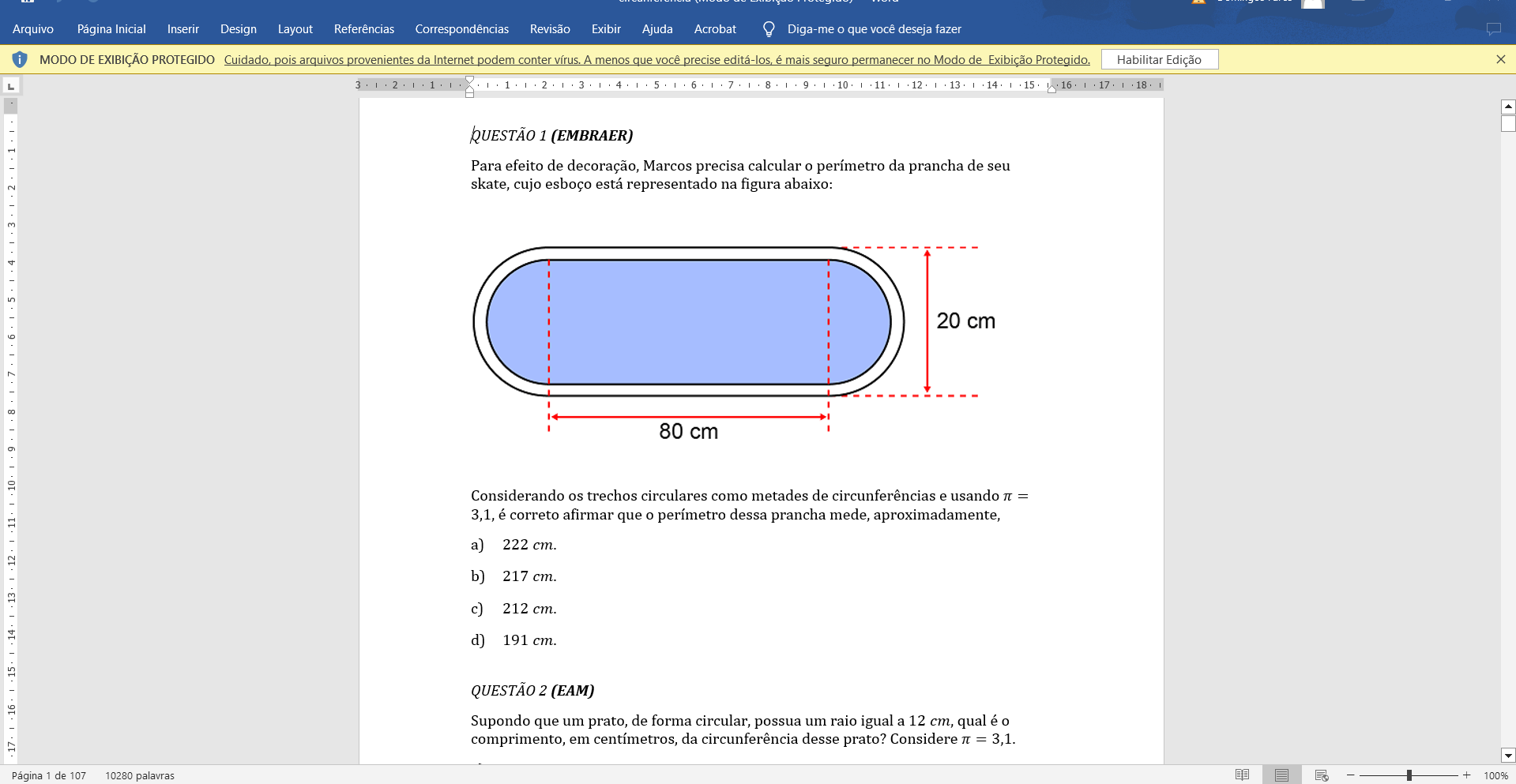The width and height of the screenshot is (1516, 784).
Task: Click the vertical scrollbar thumb
Action: coord(1508,123)
